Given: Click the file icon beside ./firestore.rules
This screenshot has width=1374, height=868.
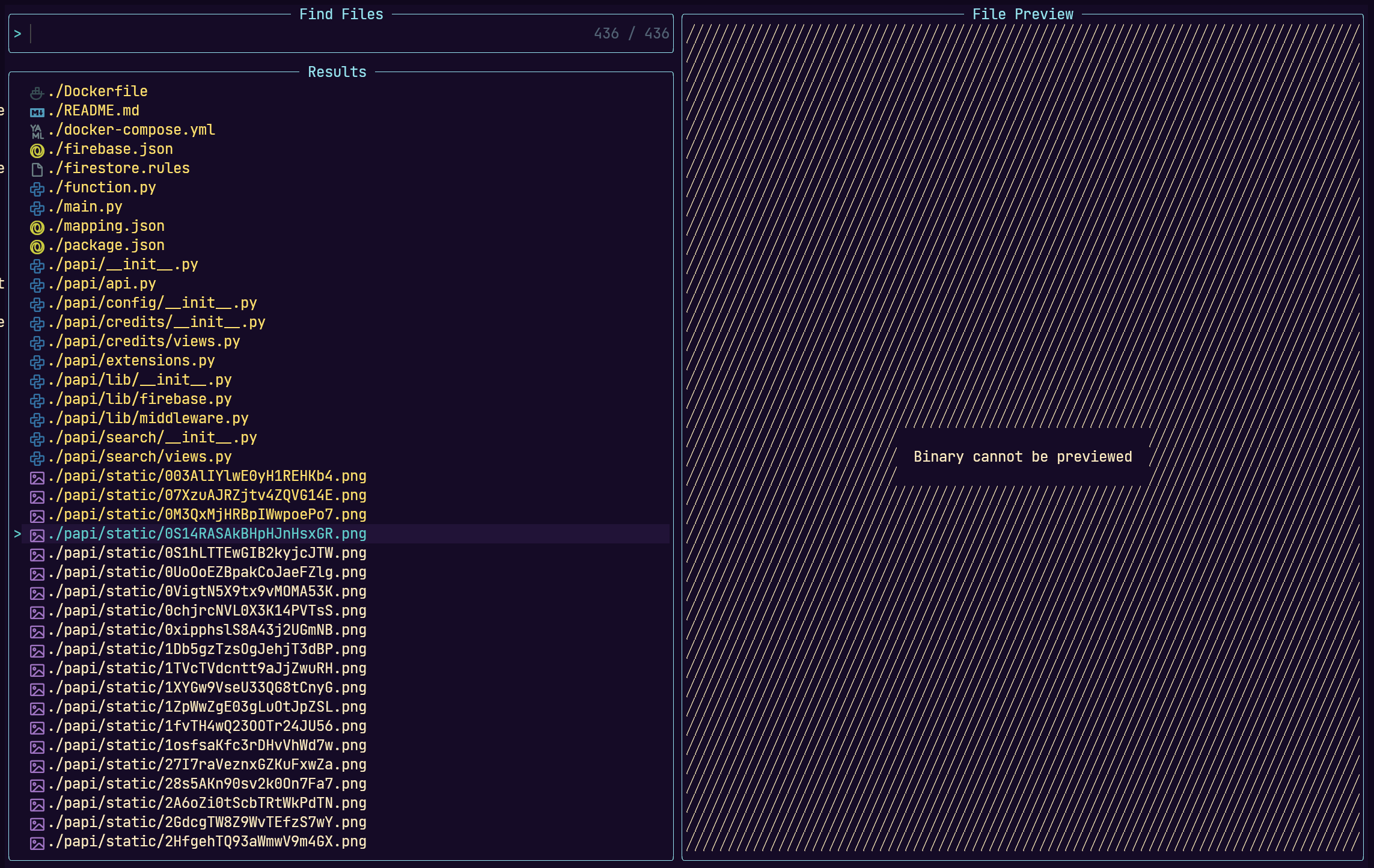Looking at the screenshot, I should [x=37, y=170].
